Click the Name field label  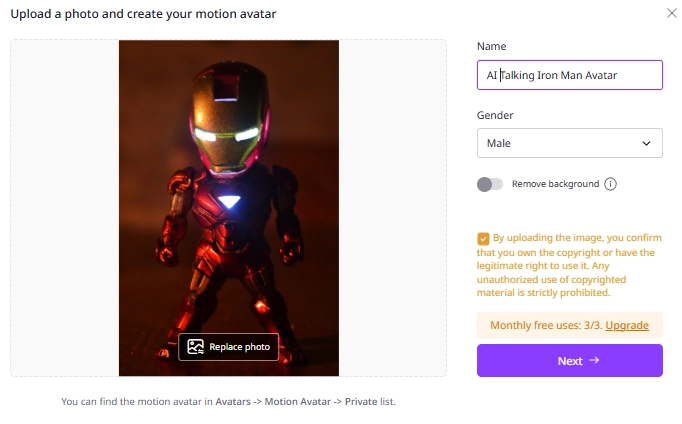click(x=492, y=46)
